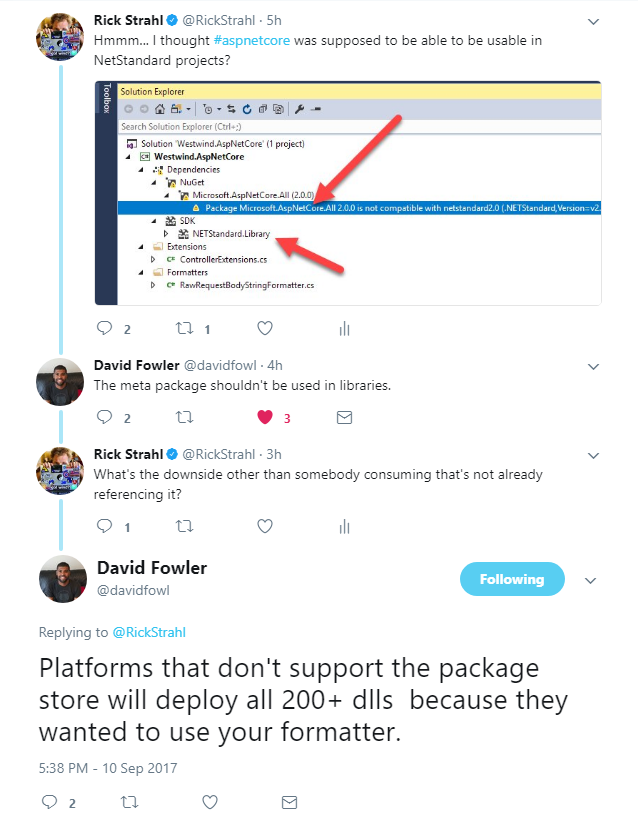Like Rick Strahl's downside question tweet
Viewport: 638px width, 836px height.
[265, 526]
